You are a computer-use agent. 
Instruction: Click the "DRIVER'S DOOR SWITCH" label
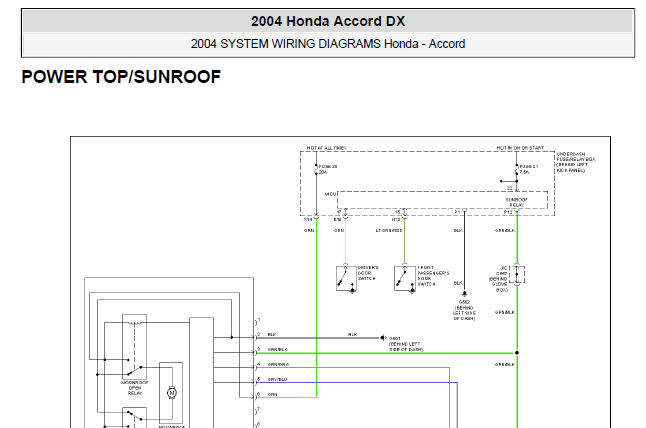[367, 273]
